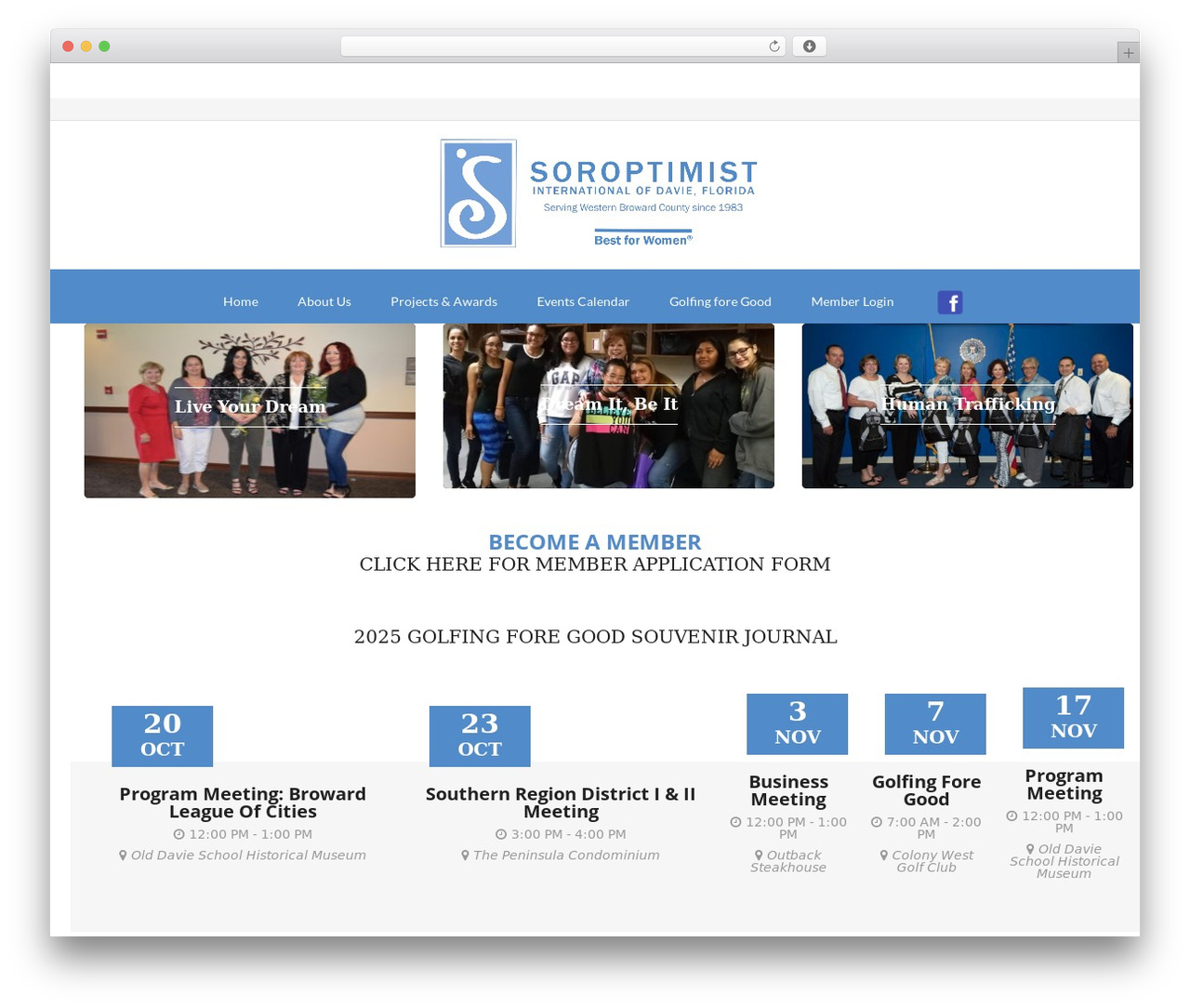Click the browser address bar
Screen dimensions: 1190x1008
click(x=562, y=46)
